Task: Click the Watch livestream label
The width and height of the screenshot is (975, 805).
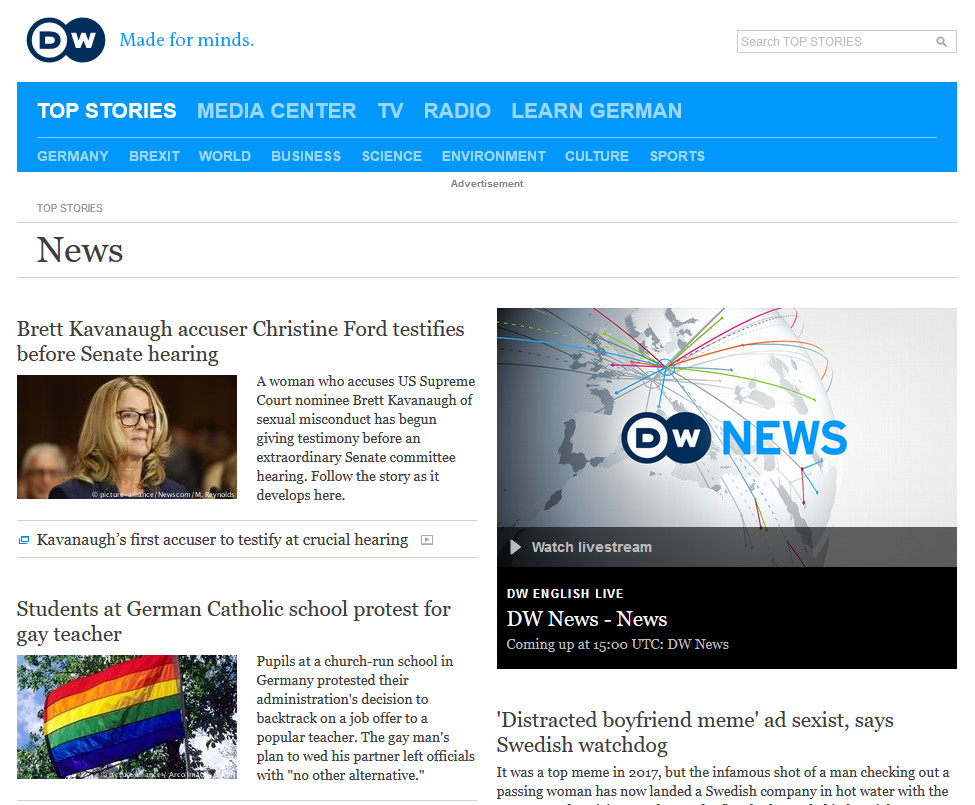Action: (x=591, y=547)
